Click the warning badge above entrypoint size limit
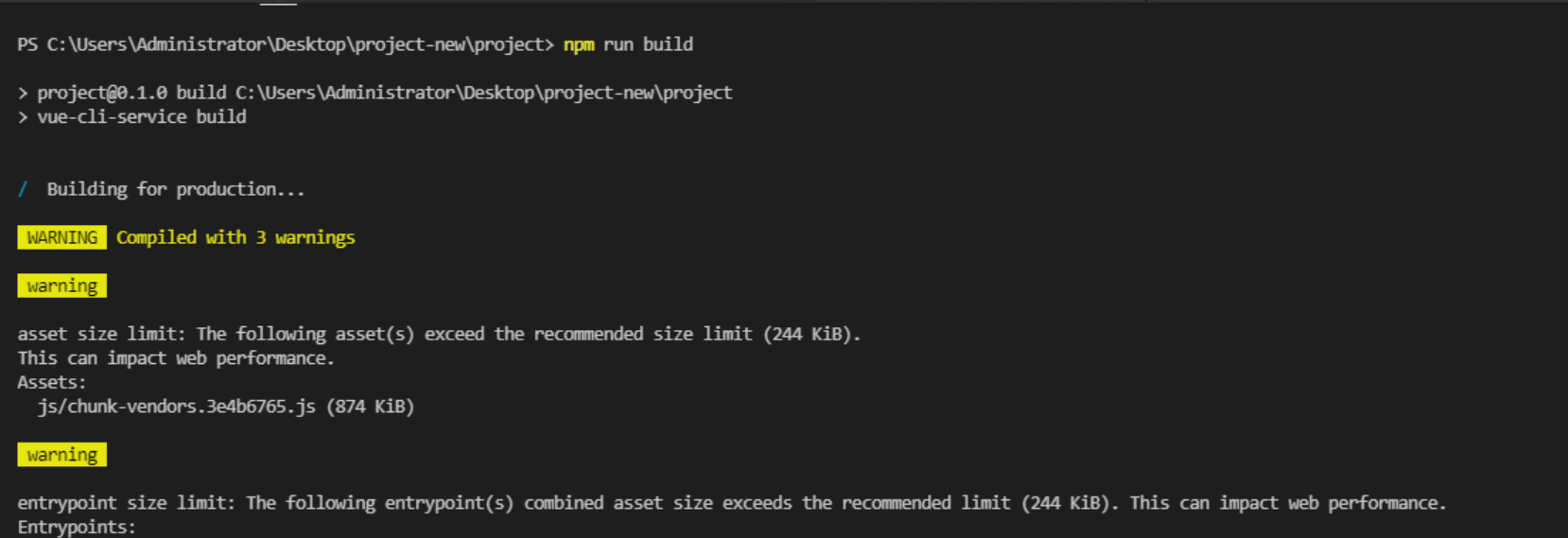Screen dimensions: 1568x538 [61, 455]
